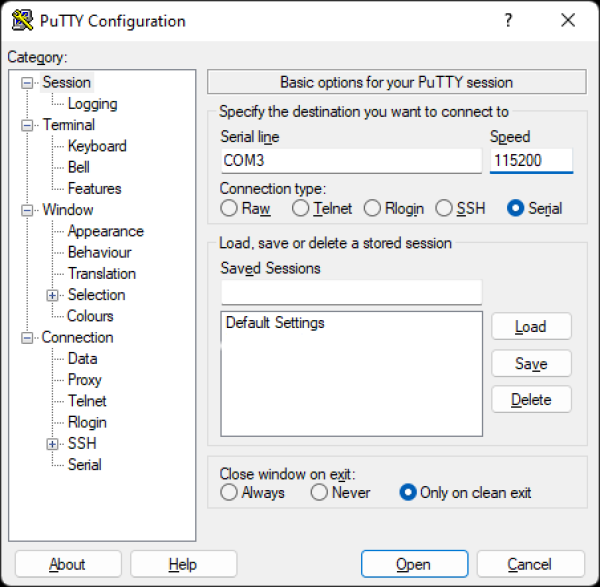Click the Serial line input field
Screen dimensions: 600x587
coord(350,160)
